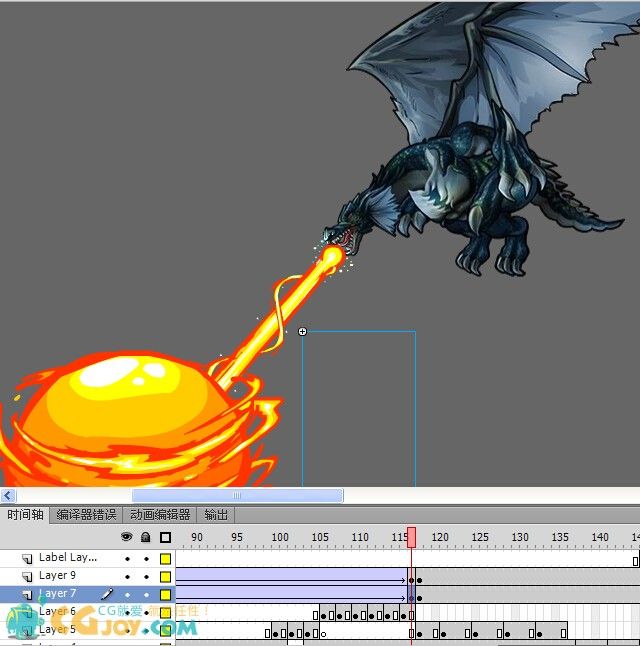Switch to the 输出 tab
The image size is (640, 646).
click(216, 515)
